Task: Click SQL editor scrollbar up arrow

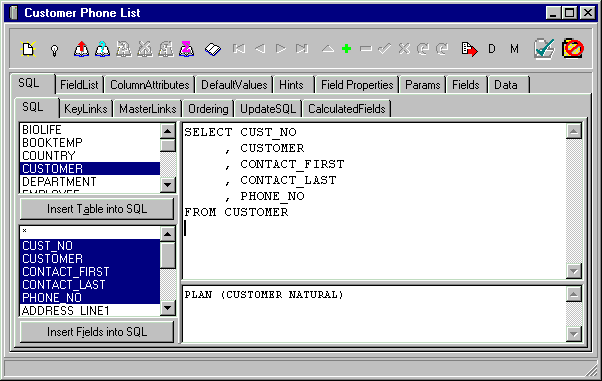Action: pos(574,131)
